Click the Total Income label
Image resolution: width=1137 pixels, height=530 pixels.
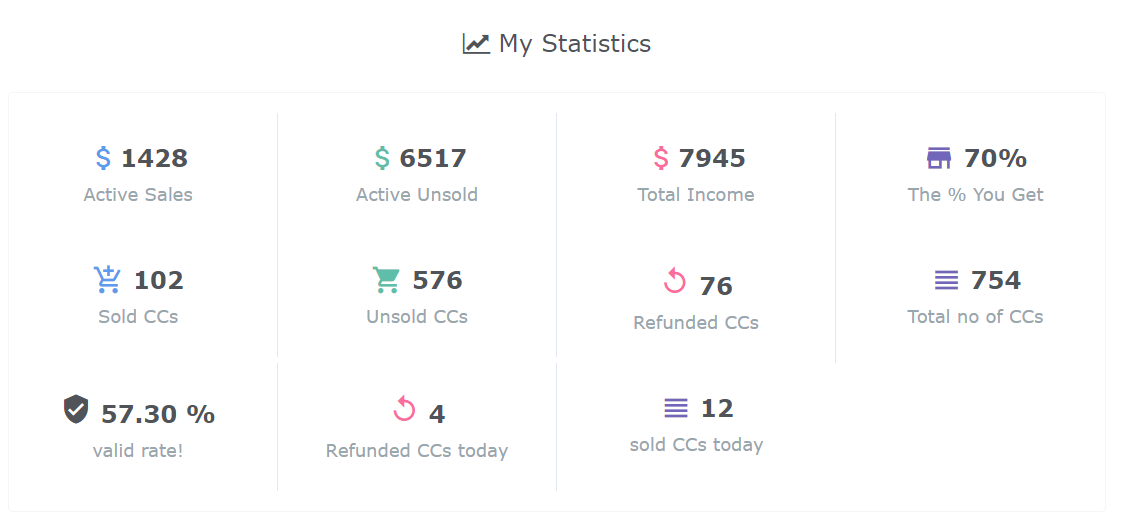click(x=696, y=195)
